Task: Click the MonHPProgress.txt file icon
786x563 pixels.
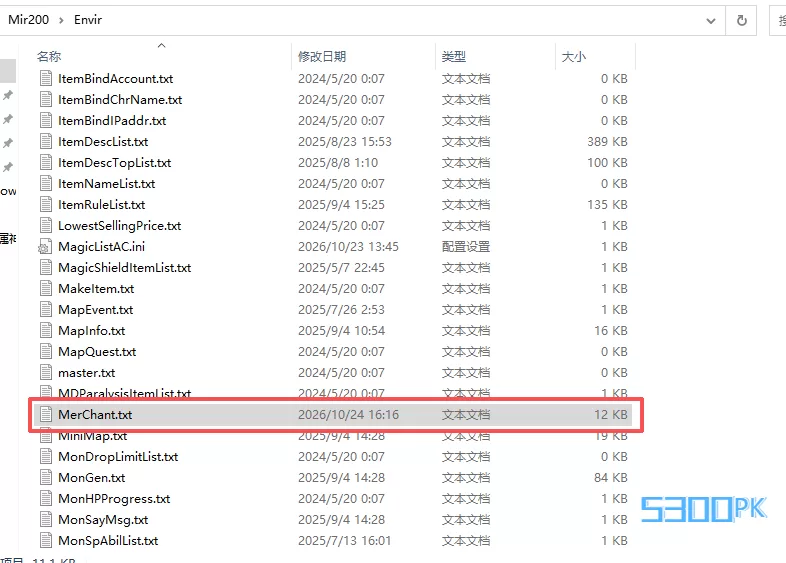Action: [x=46, y=499]
